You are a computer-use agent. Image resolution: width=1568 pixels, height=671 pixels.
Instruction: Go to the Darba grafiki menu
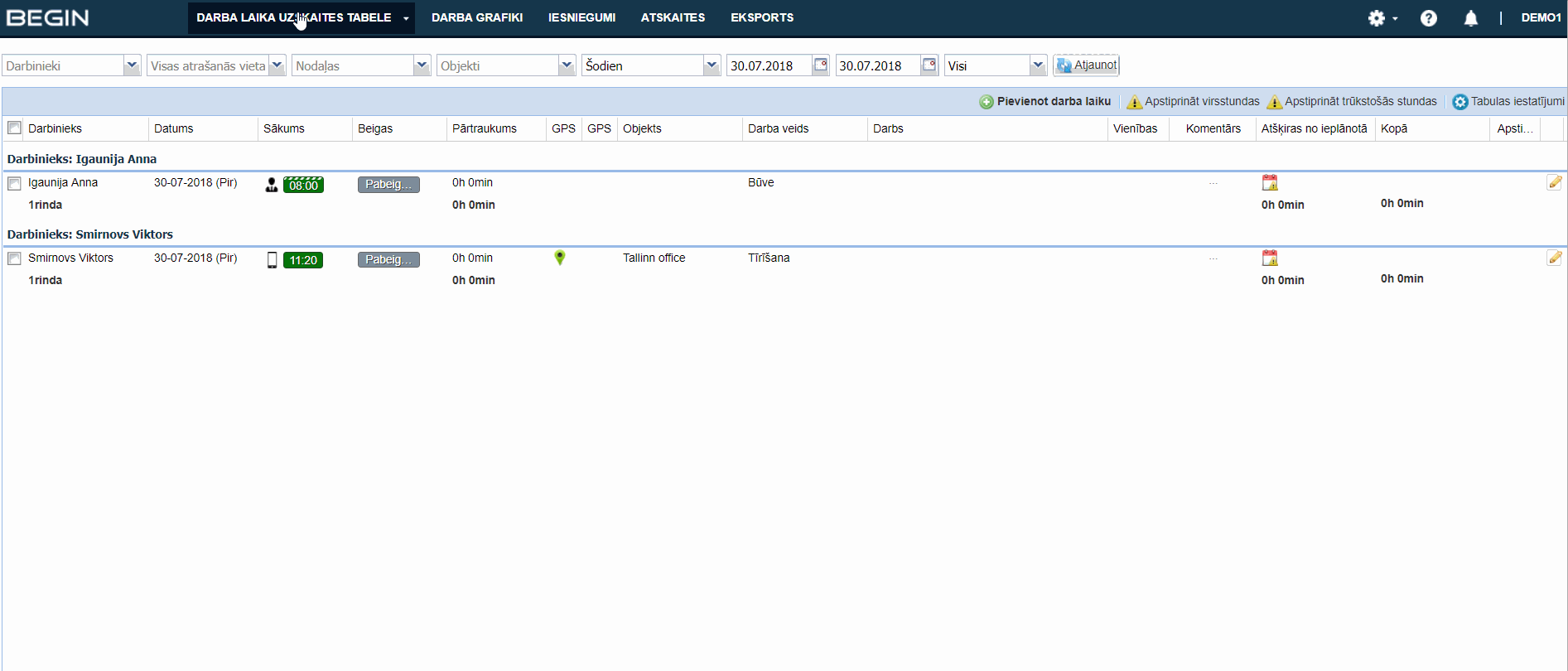(x=476, y=17)
